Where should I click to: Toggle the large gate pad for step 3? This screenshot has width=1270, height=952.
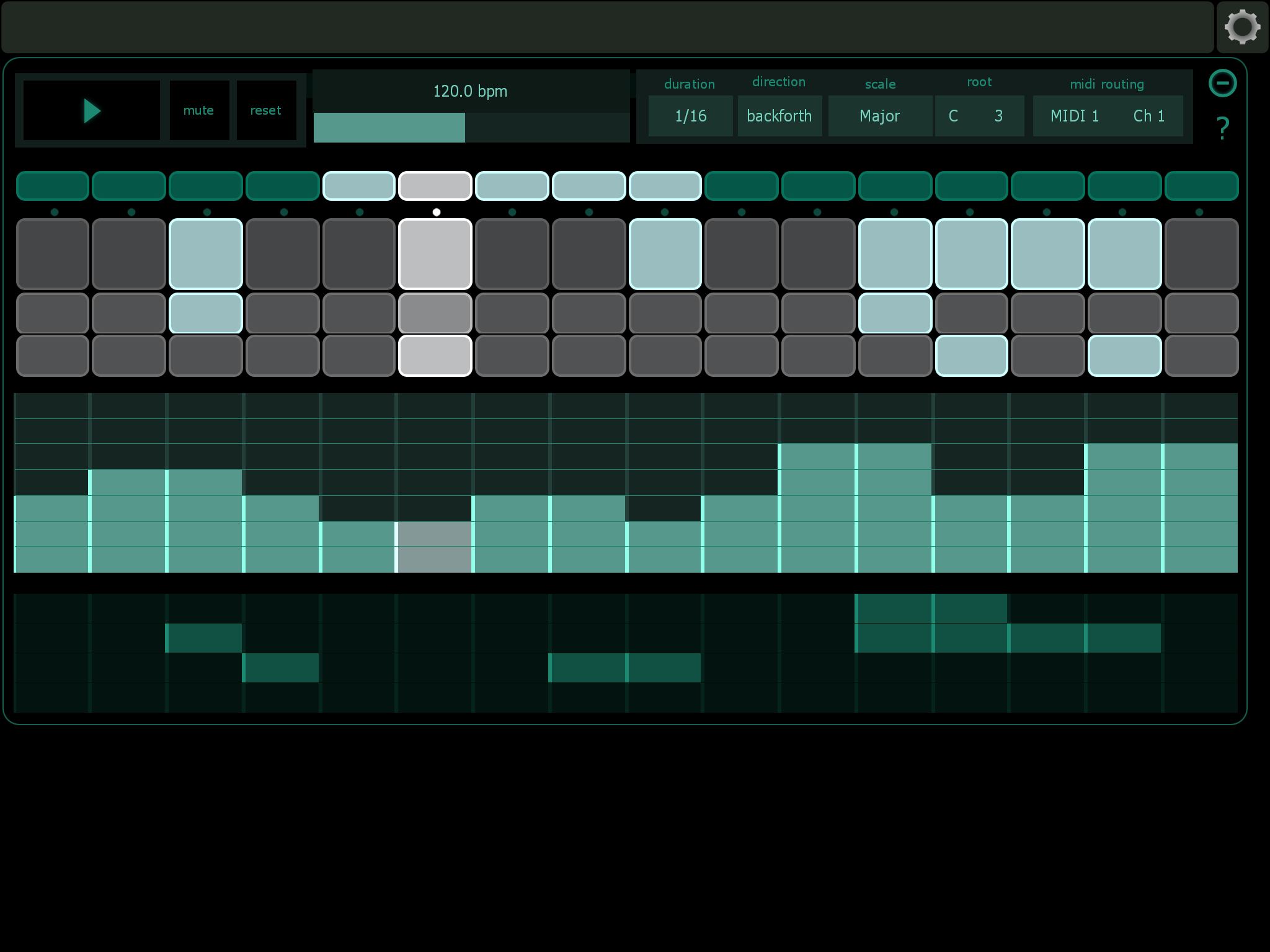coord(206,254)
